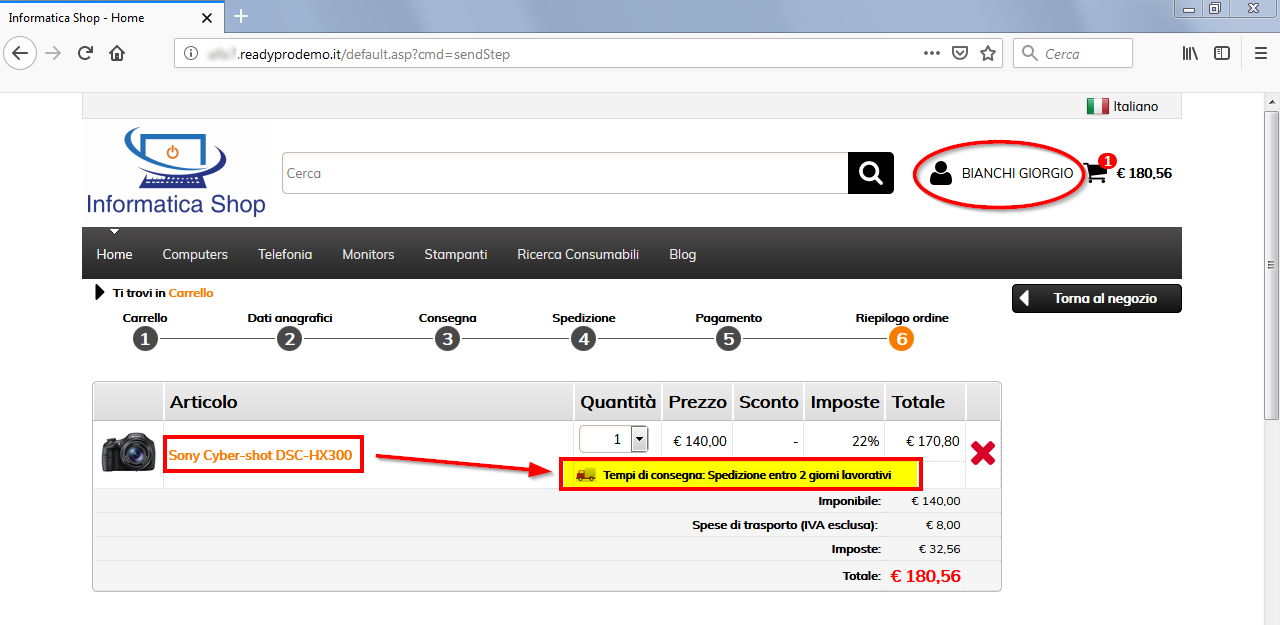
Task: Click Torna al negozio button
Action: 1097,298
